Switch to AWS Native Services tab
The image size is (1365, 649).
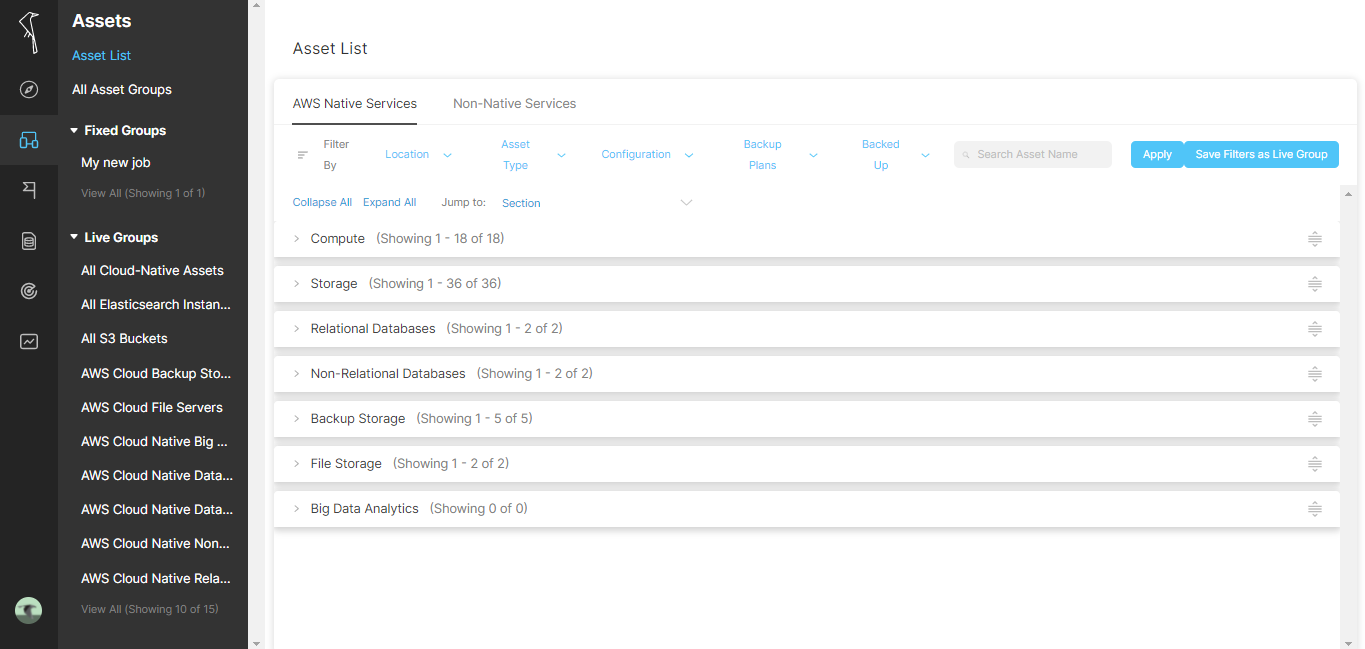click(x=355, y=104)
